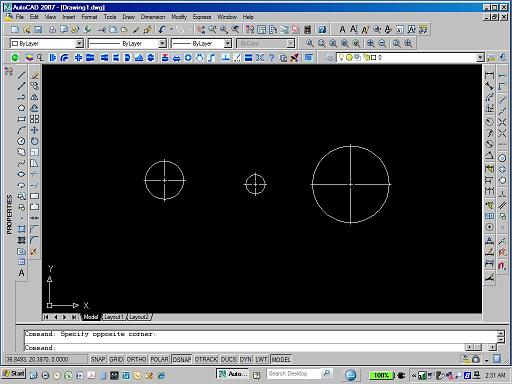512x384 pixels.
Task: Switch to the Layout2 tab
Action: [x=139, y=317]
